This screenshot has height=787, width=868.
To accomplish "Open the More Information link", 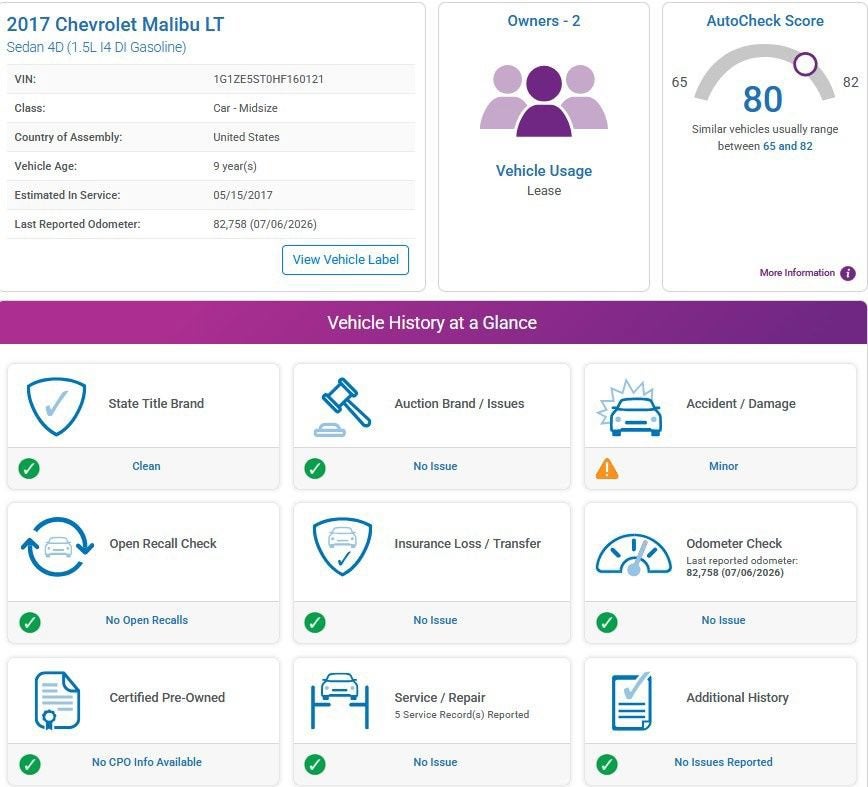I will coord(797,272).
